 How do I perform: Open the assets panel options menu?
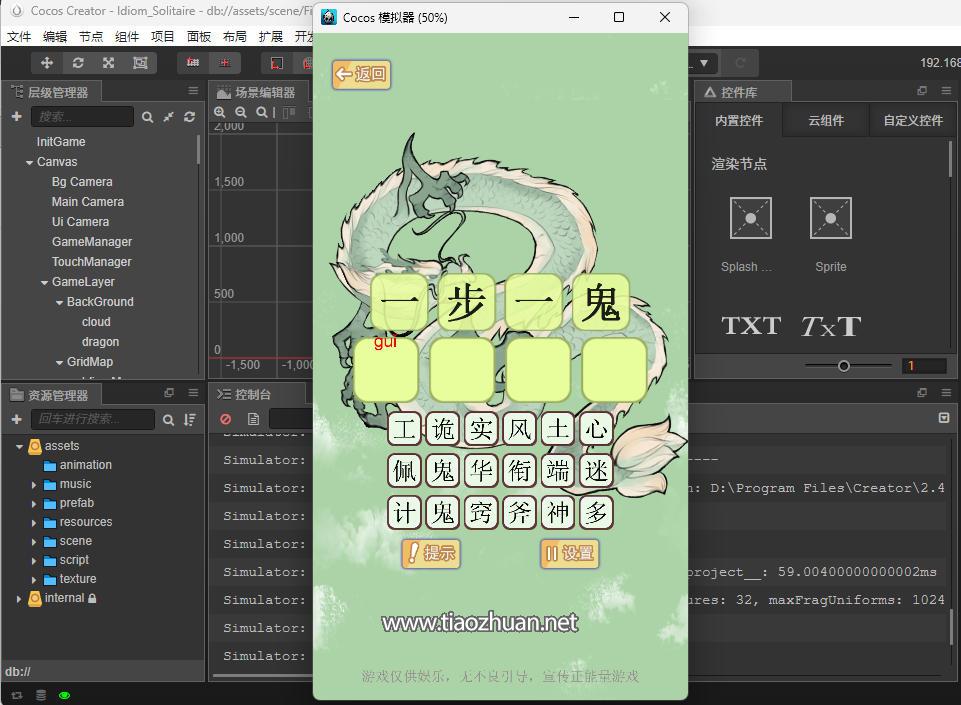193,393
